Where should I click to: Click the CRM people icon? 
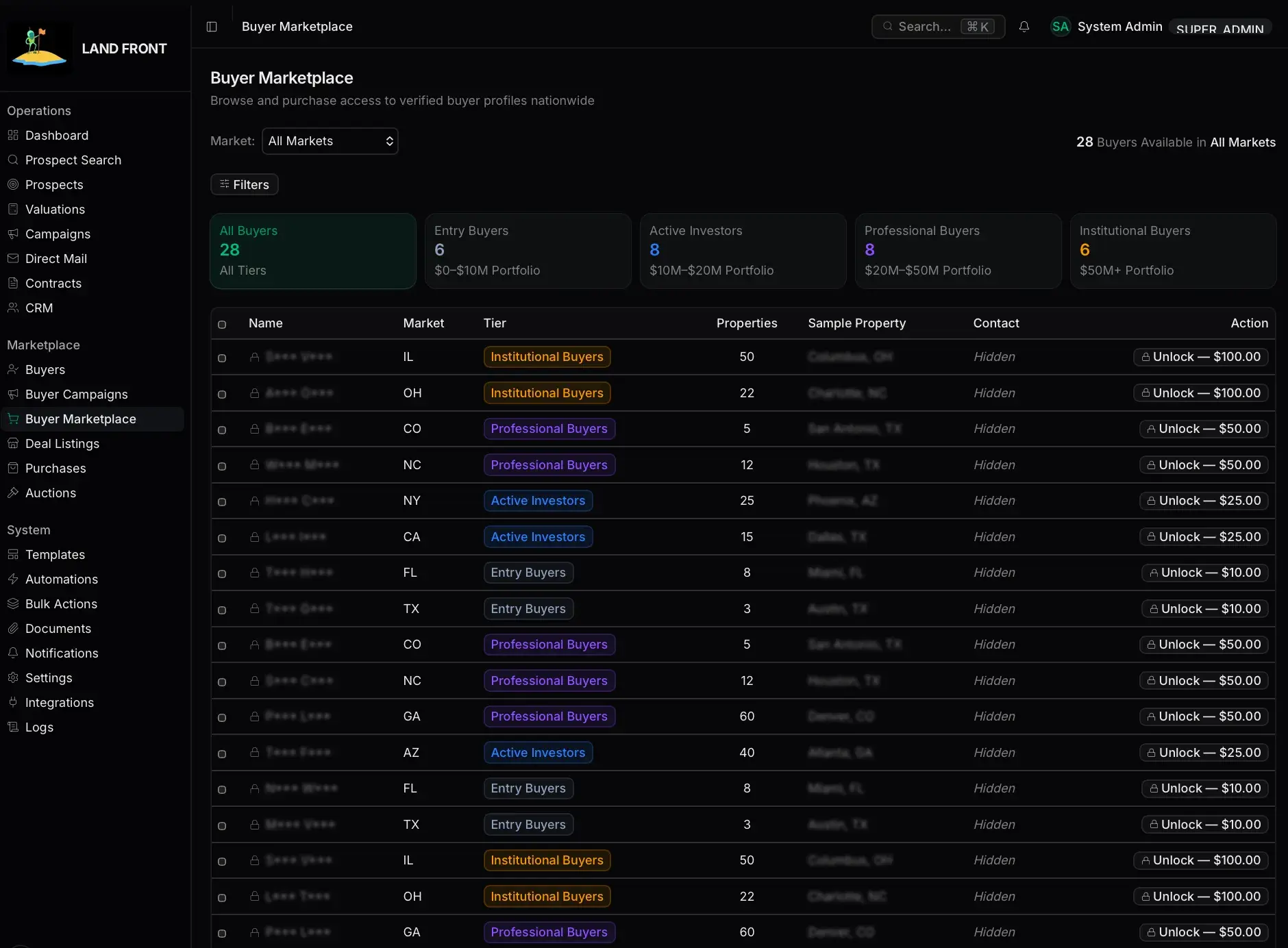click(13, 308)
